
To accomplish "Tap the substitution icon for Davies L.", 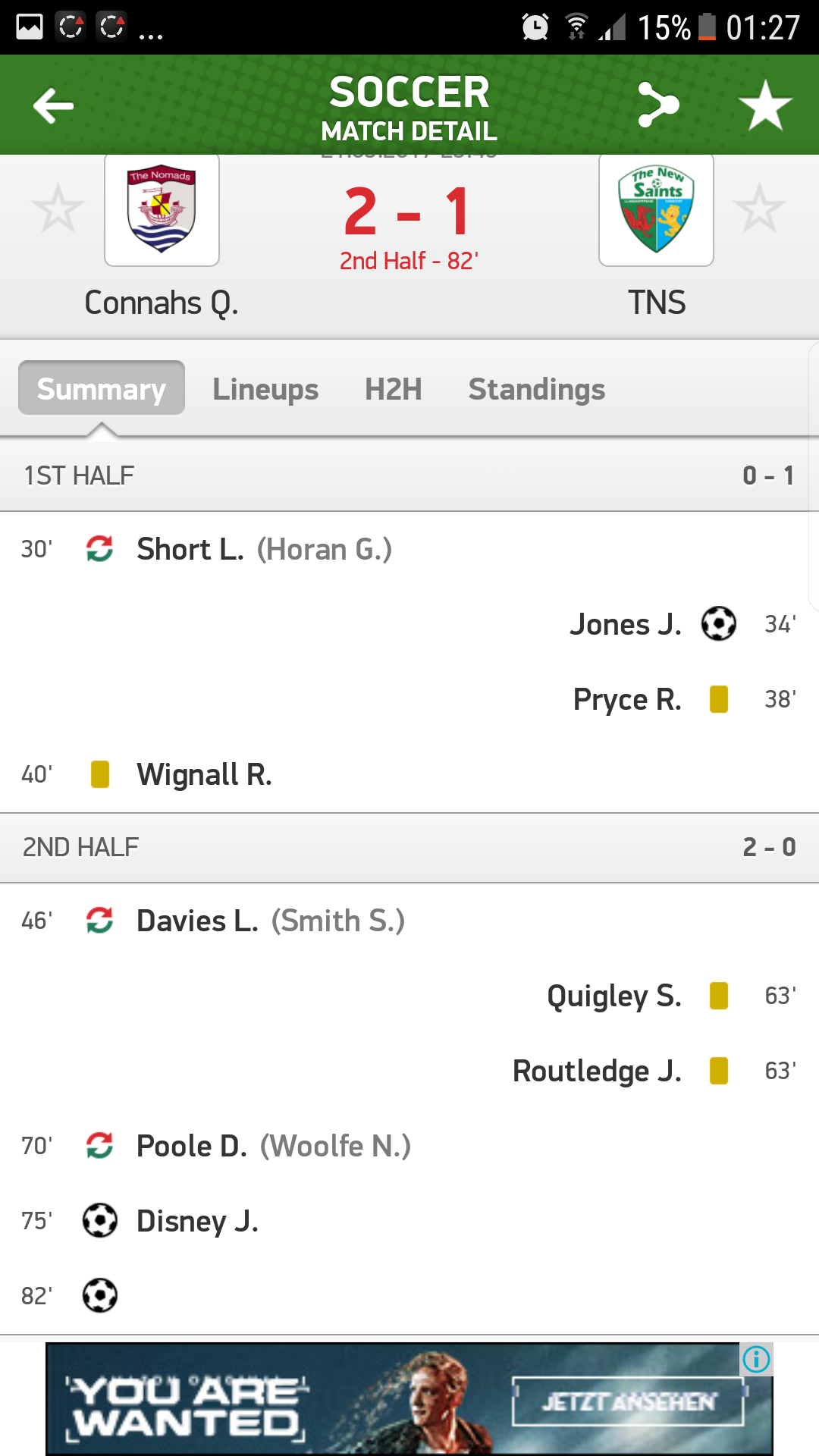I will point(100,921).
